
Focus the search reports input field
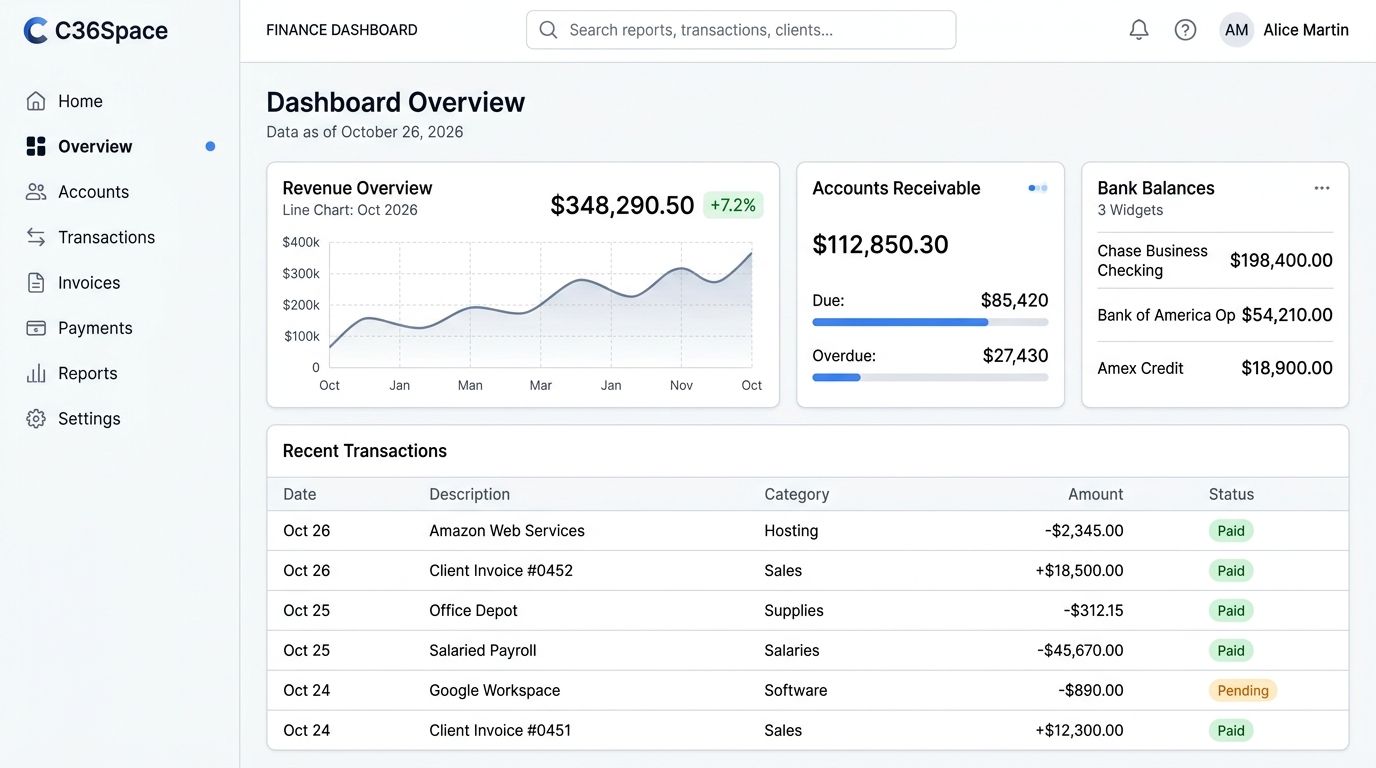[741, 30]
